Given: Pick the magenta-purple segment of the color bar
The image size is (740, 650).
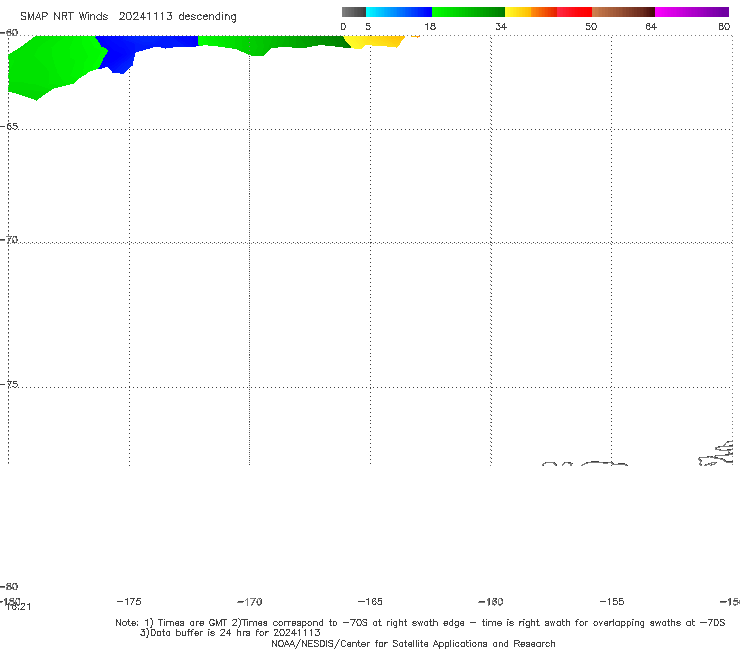Looking at the screenshot, I should [x=692, y=12].
